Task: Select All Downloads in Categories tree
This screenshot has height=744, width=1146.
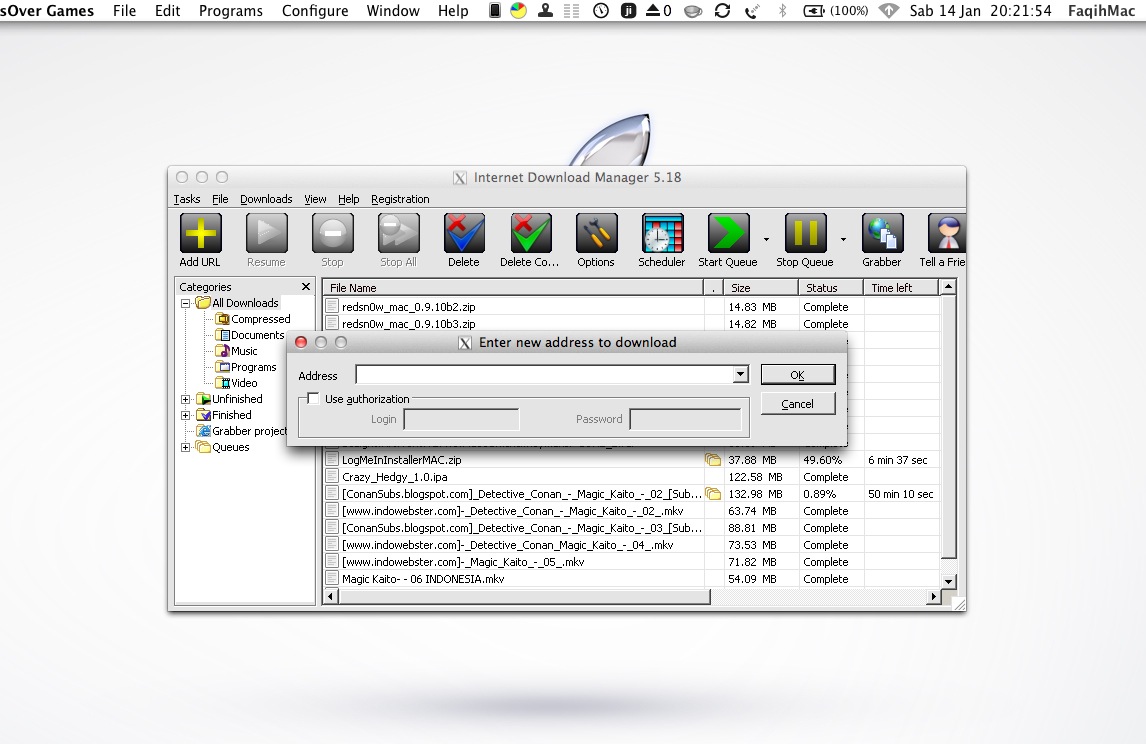Action: coord(238,303)
